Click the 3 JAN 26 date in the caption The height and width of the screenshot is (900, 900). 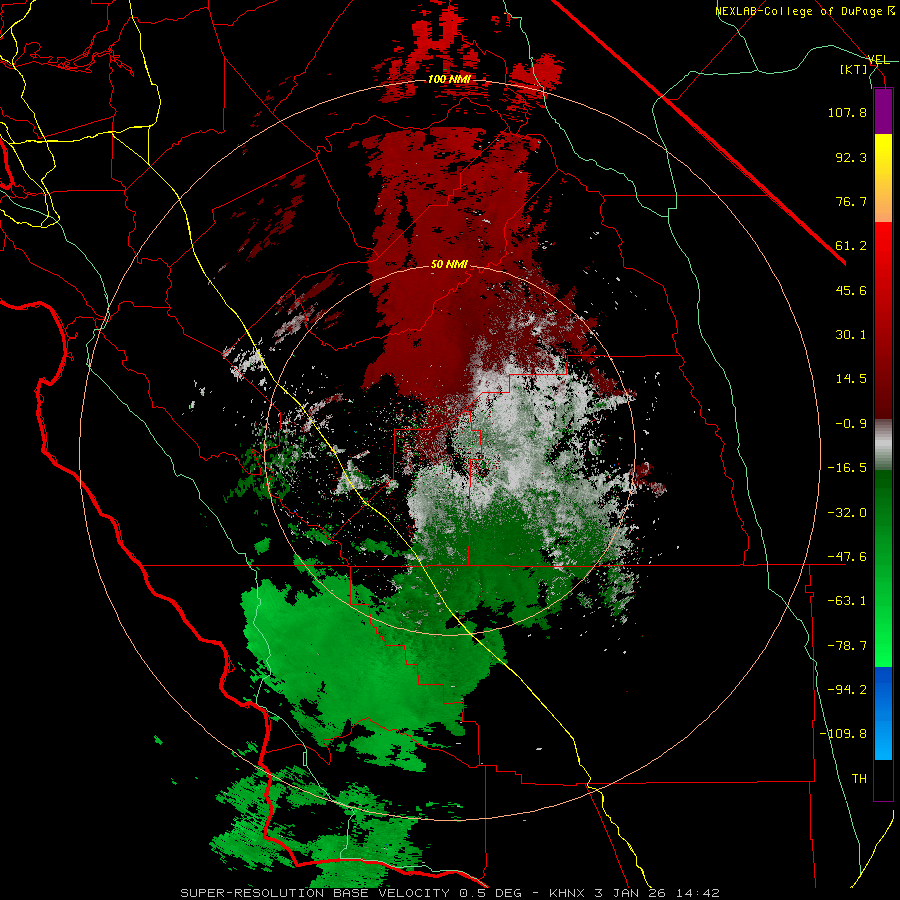coord(632,893)
